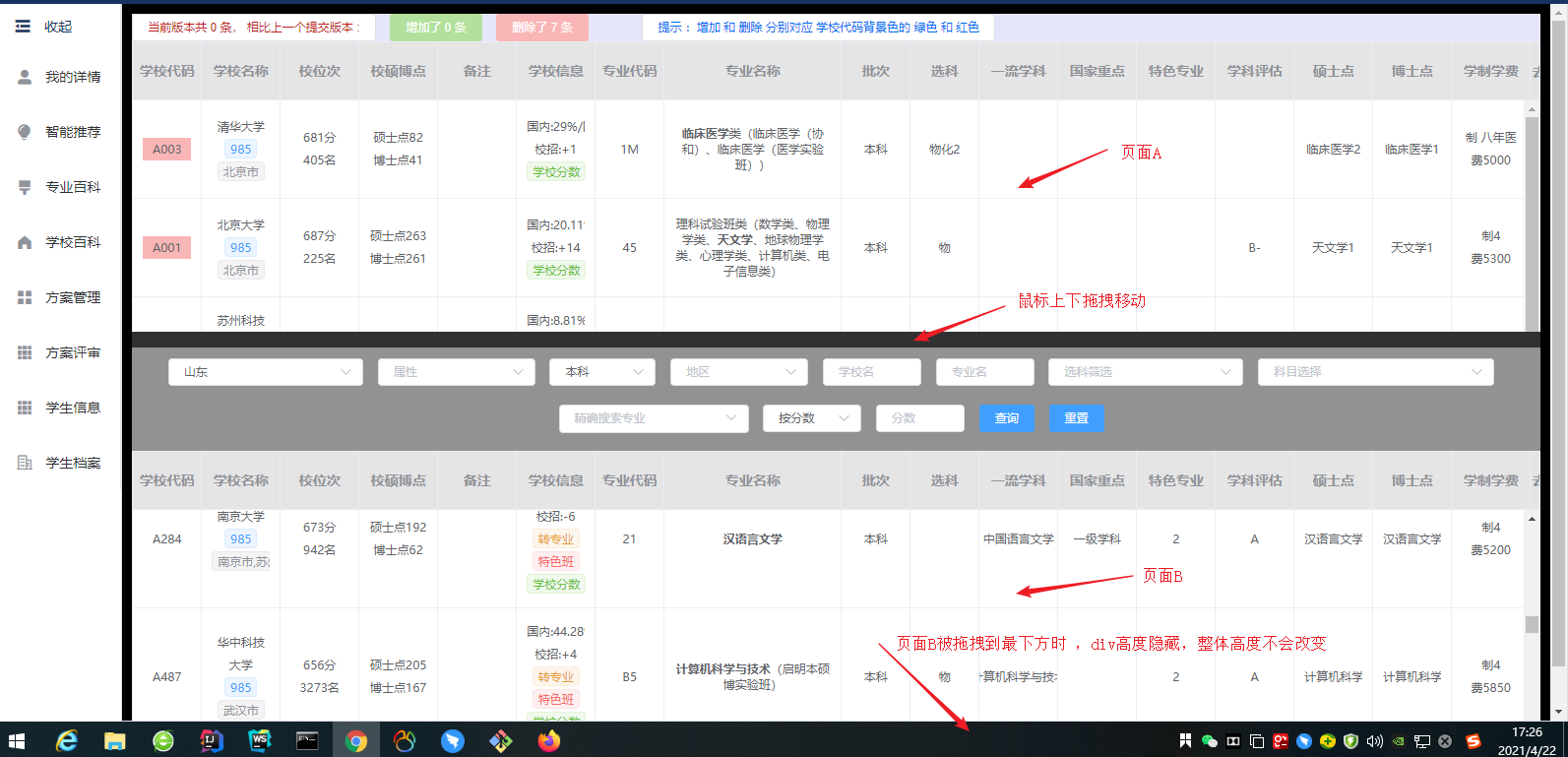Click Sogou input method tray icon
Screen dimensions: 1568x757
(x=1474, y=741)
